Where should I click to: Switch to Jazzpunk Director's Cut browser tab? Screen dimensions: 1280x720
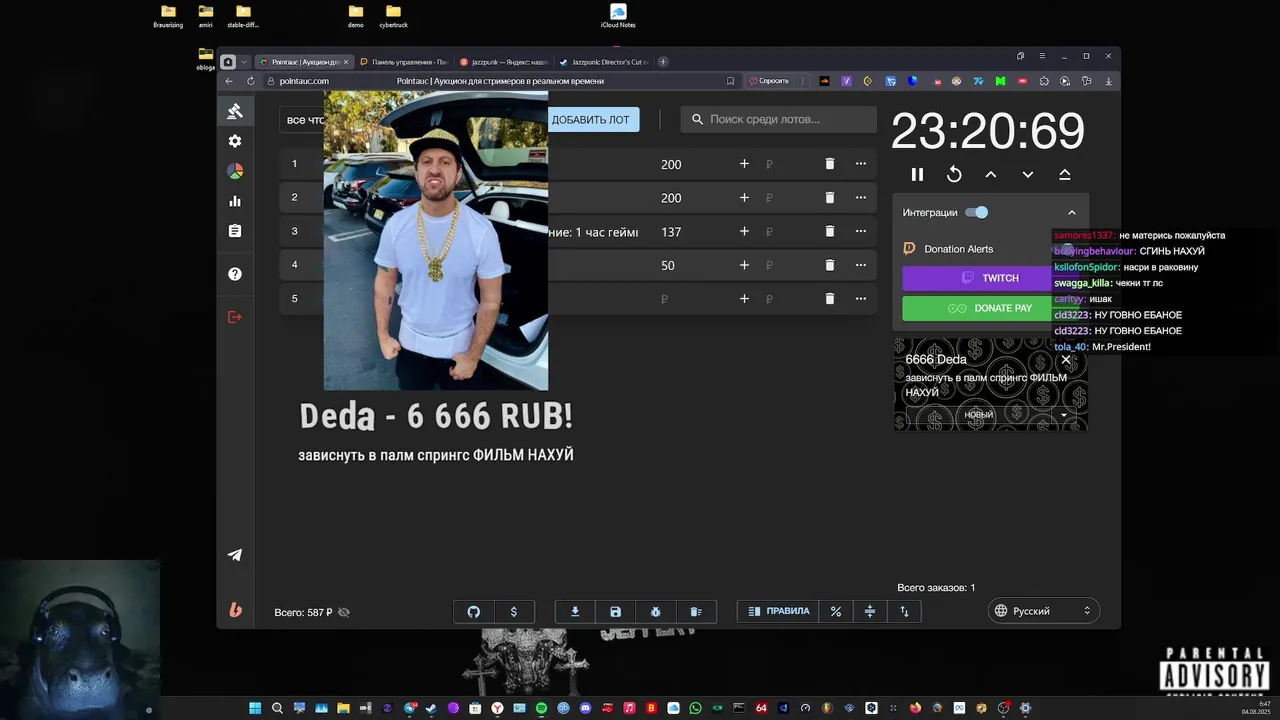pyautogui.click(x=603, y=62)
